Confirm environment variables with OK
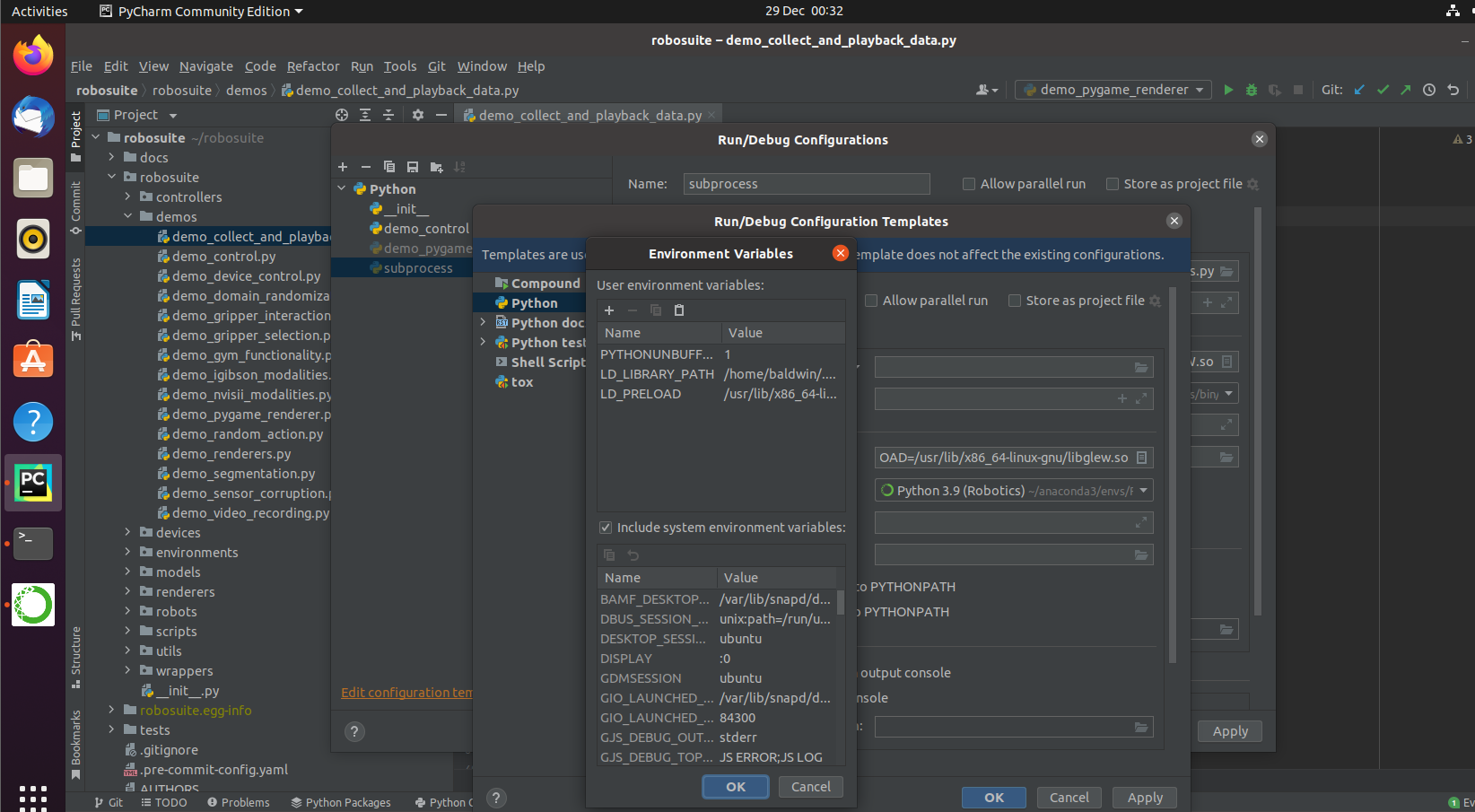The image size is (1475, 812). tap(735, 787)
